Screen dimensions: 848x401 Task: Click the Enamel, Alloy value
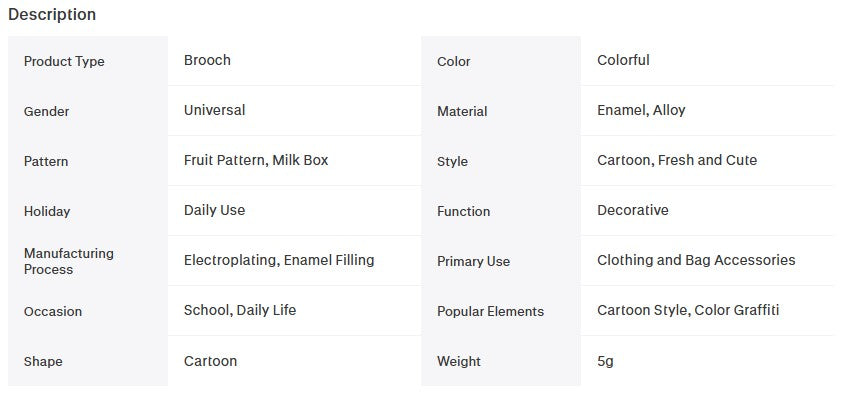click(641, 110)
